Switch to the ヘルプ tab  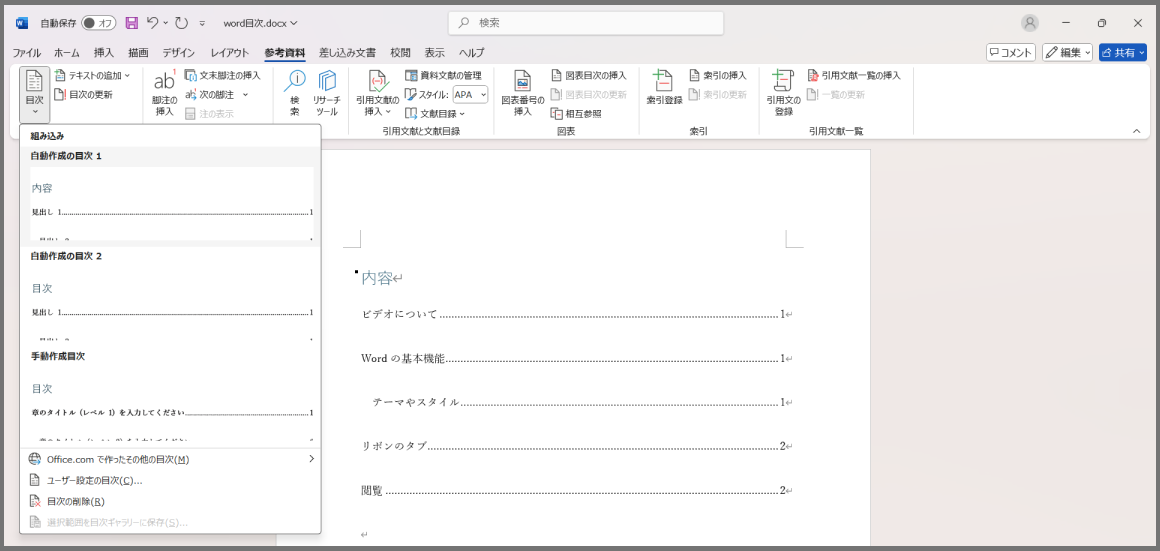472,53
